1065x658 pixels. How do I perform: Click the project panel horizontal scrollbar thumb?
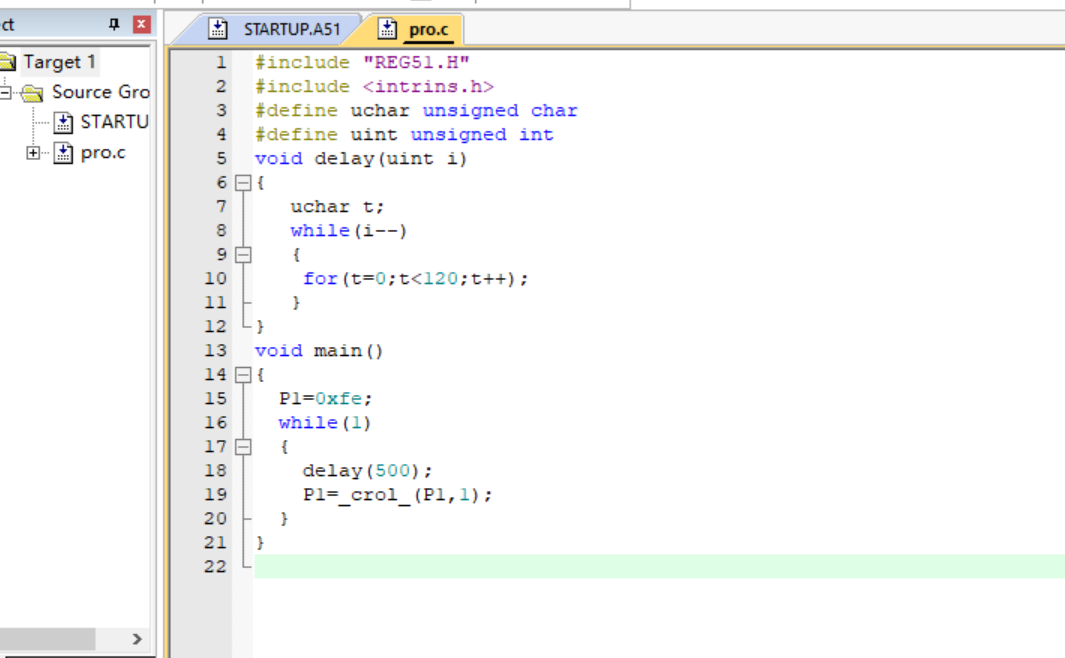point(47,639)
